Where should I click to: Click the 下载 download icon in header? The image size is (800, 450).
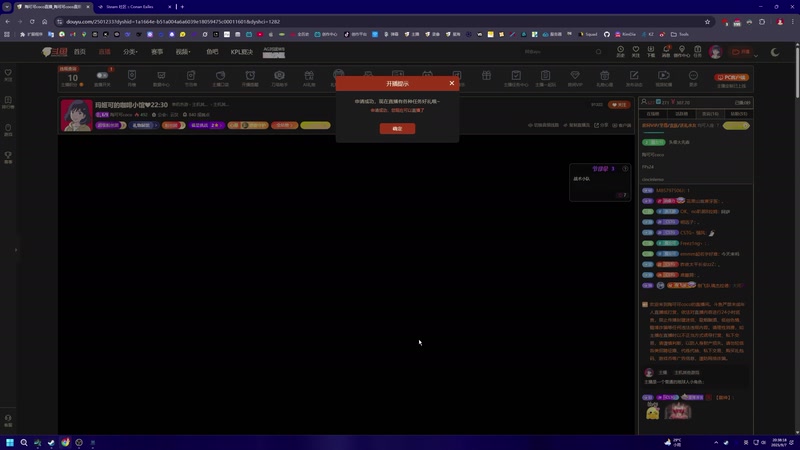click(x=651, y=51)
